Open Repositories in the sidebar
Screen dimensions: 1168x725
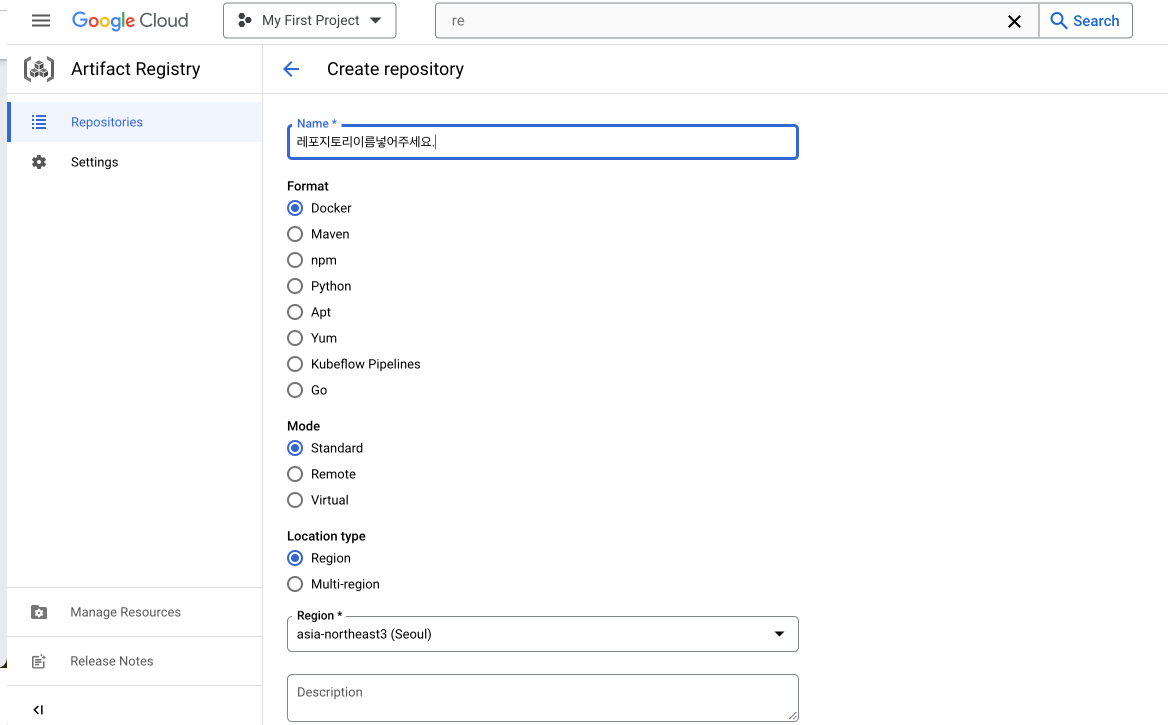point(107,122)
